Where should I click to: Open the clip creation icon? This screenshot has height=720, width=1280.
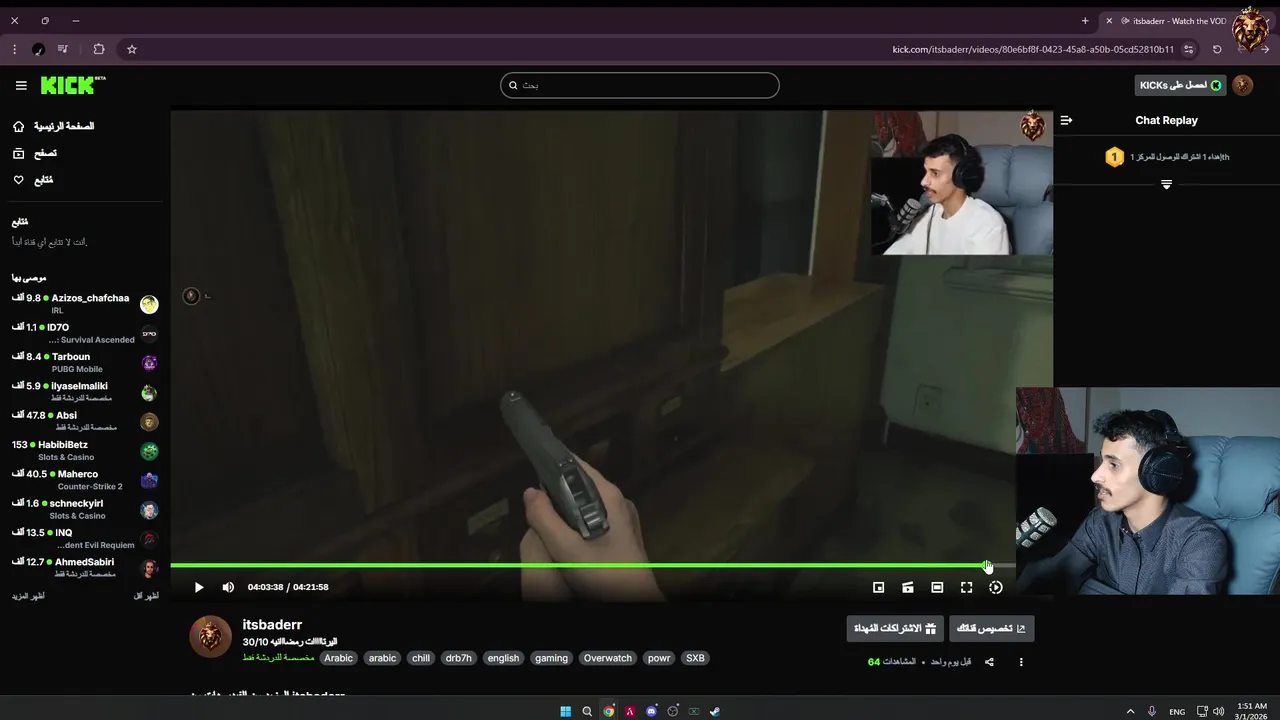908,587
